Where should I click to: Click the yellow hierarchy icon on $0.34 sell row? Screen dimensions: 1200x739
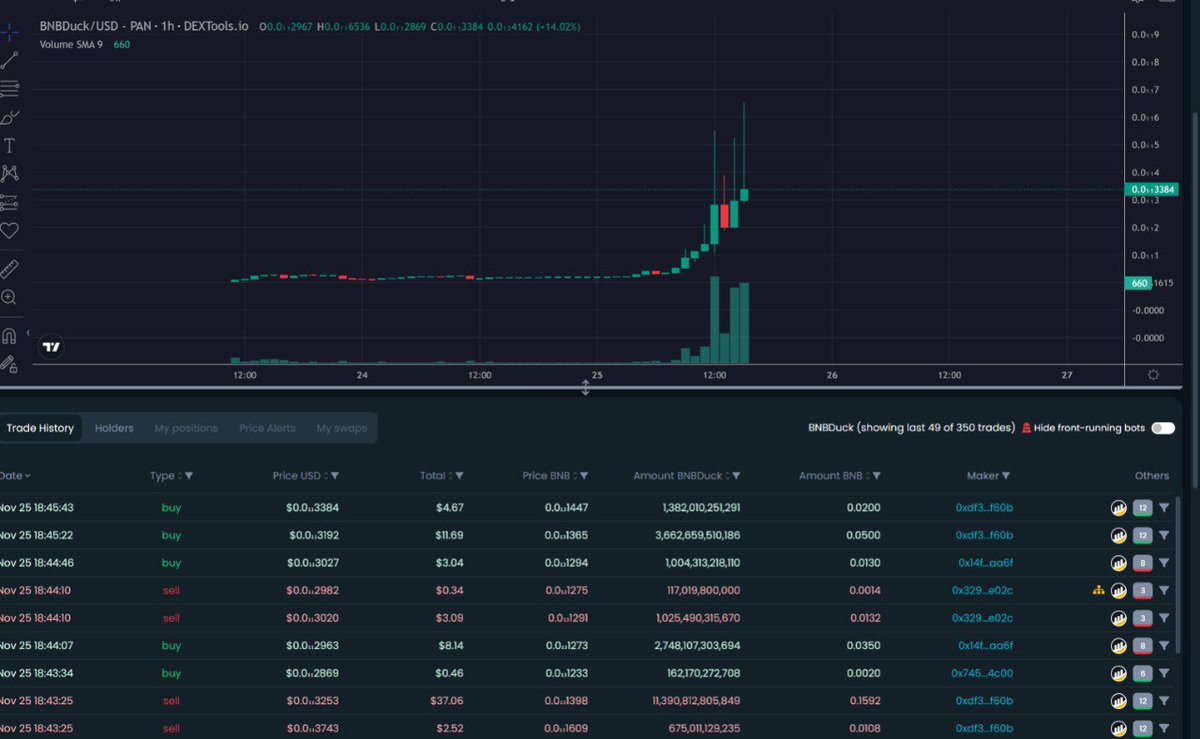tap(1098, 590)
